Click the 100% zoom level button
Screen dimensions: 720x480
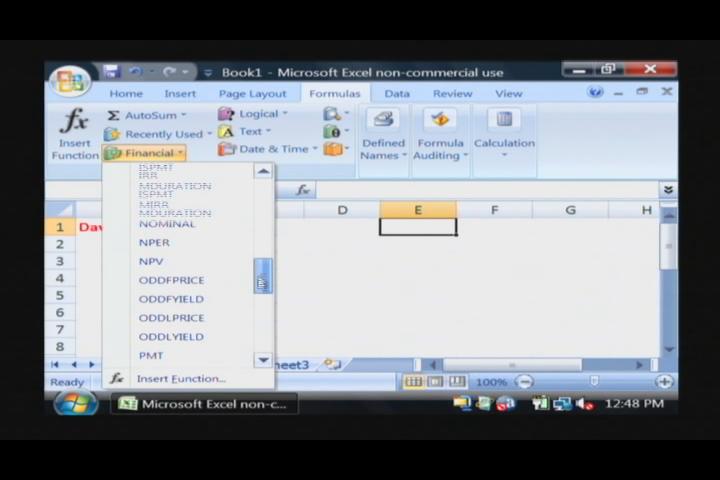click(491, 382)
